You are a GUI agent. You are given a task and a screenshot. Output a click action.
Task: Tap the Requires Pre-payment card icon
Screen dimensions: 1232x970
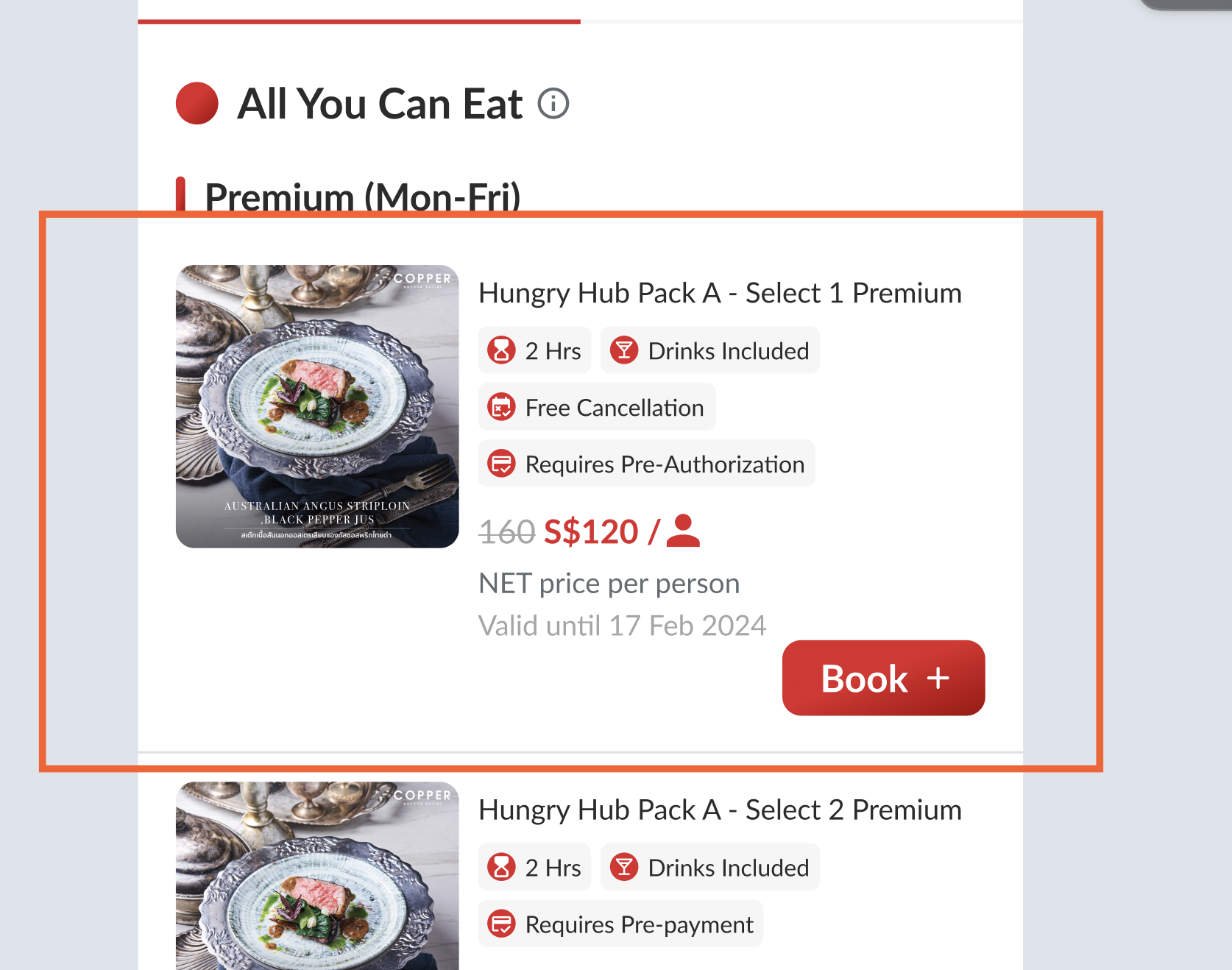pos(502,924)
